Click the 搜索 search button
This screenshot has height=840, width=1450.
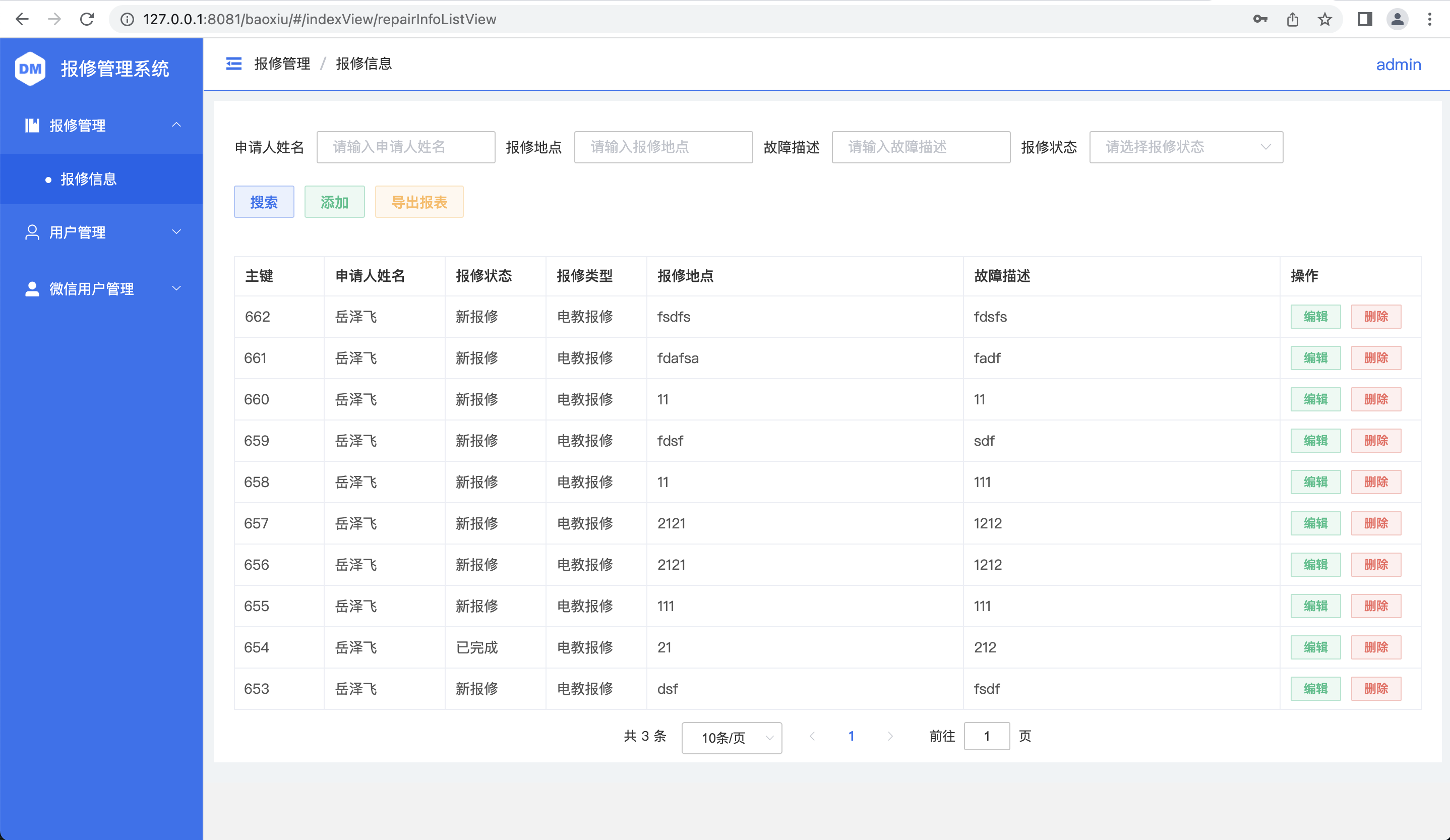(x=264, y=202)
